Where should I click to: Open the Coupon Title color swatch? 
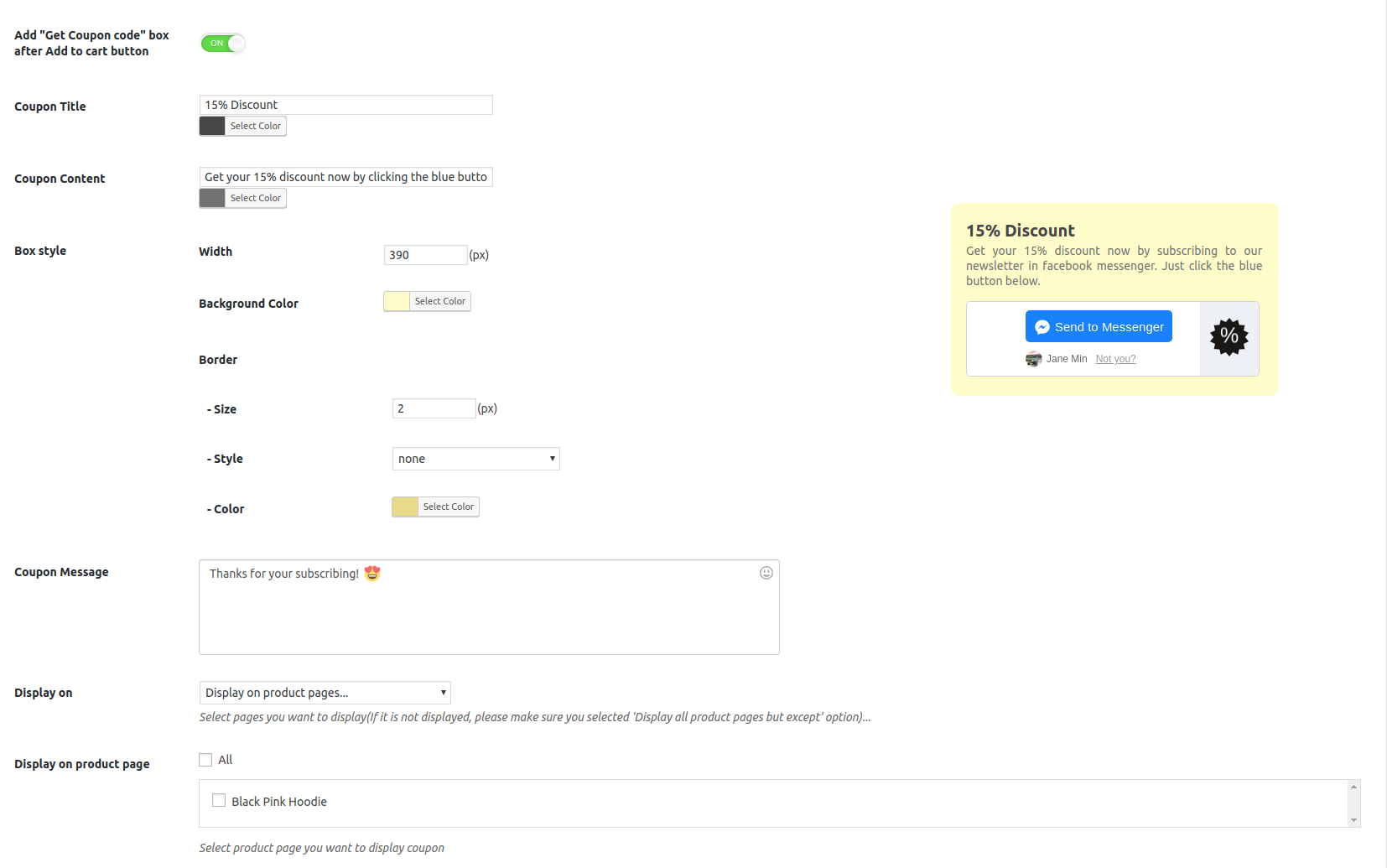pos(212,126)
